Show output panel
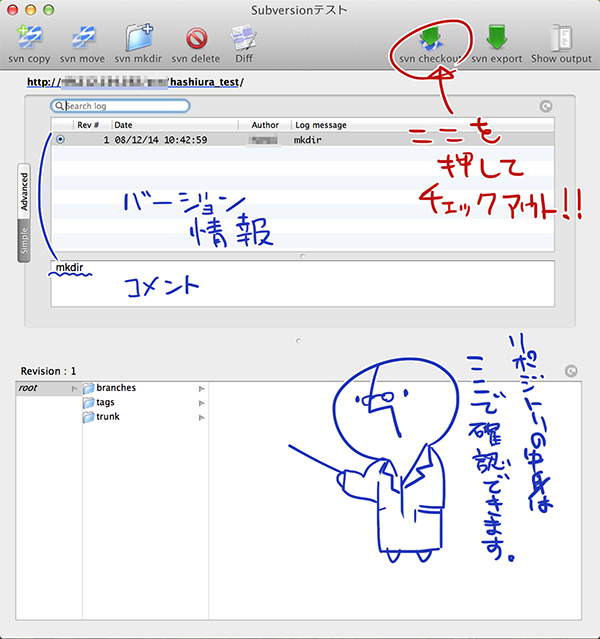 [x=561, y=38]
